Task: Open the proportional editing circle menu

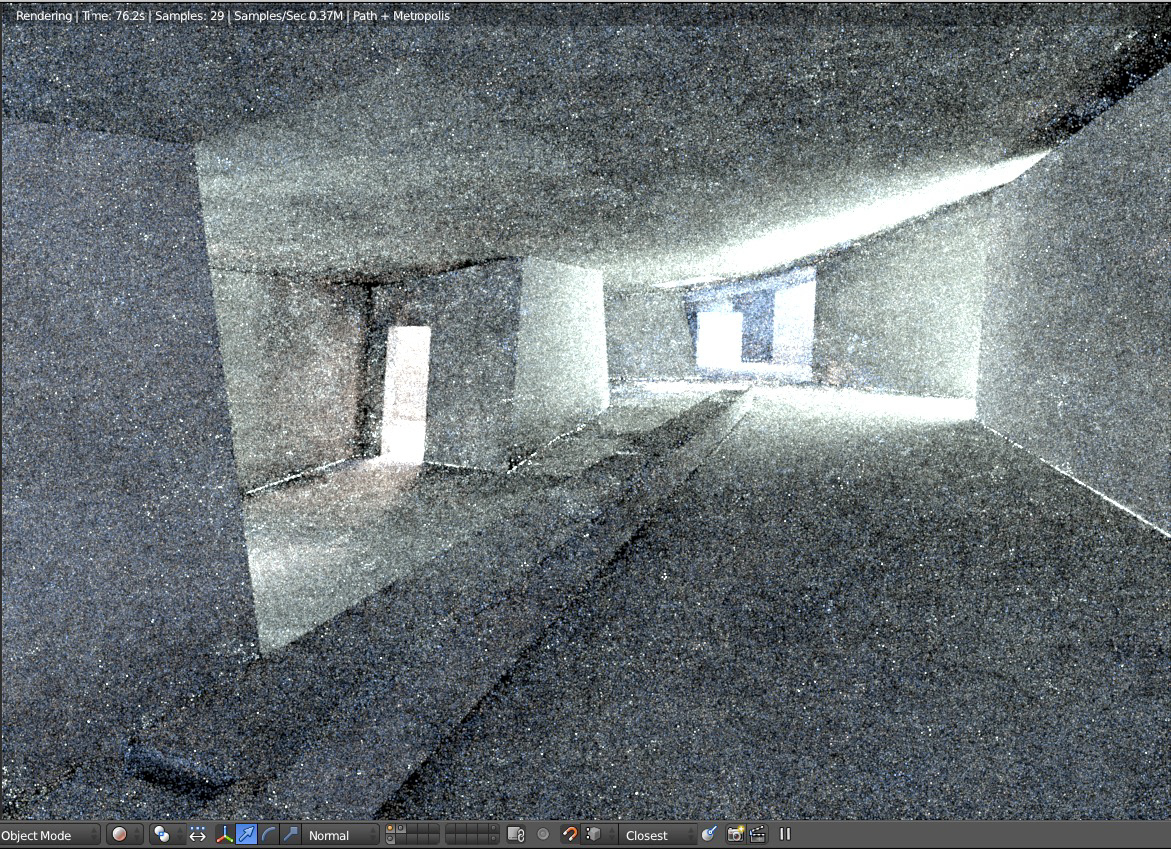Action: click(544, 835)
